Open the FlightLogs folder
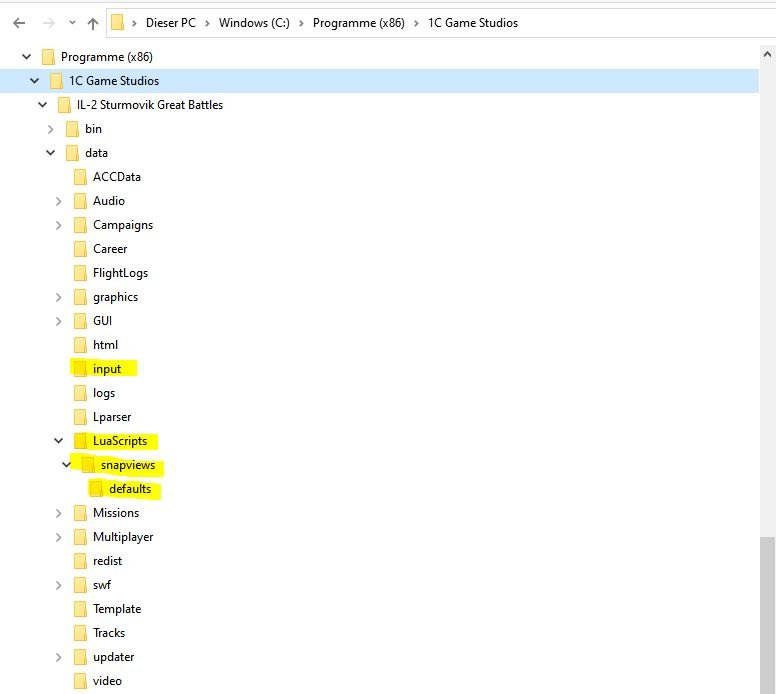The image size is (776, 694). [x=120, y=273]
